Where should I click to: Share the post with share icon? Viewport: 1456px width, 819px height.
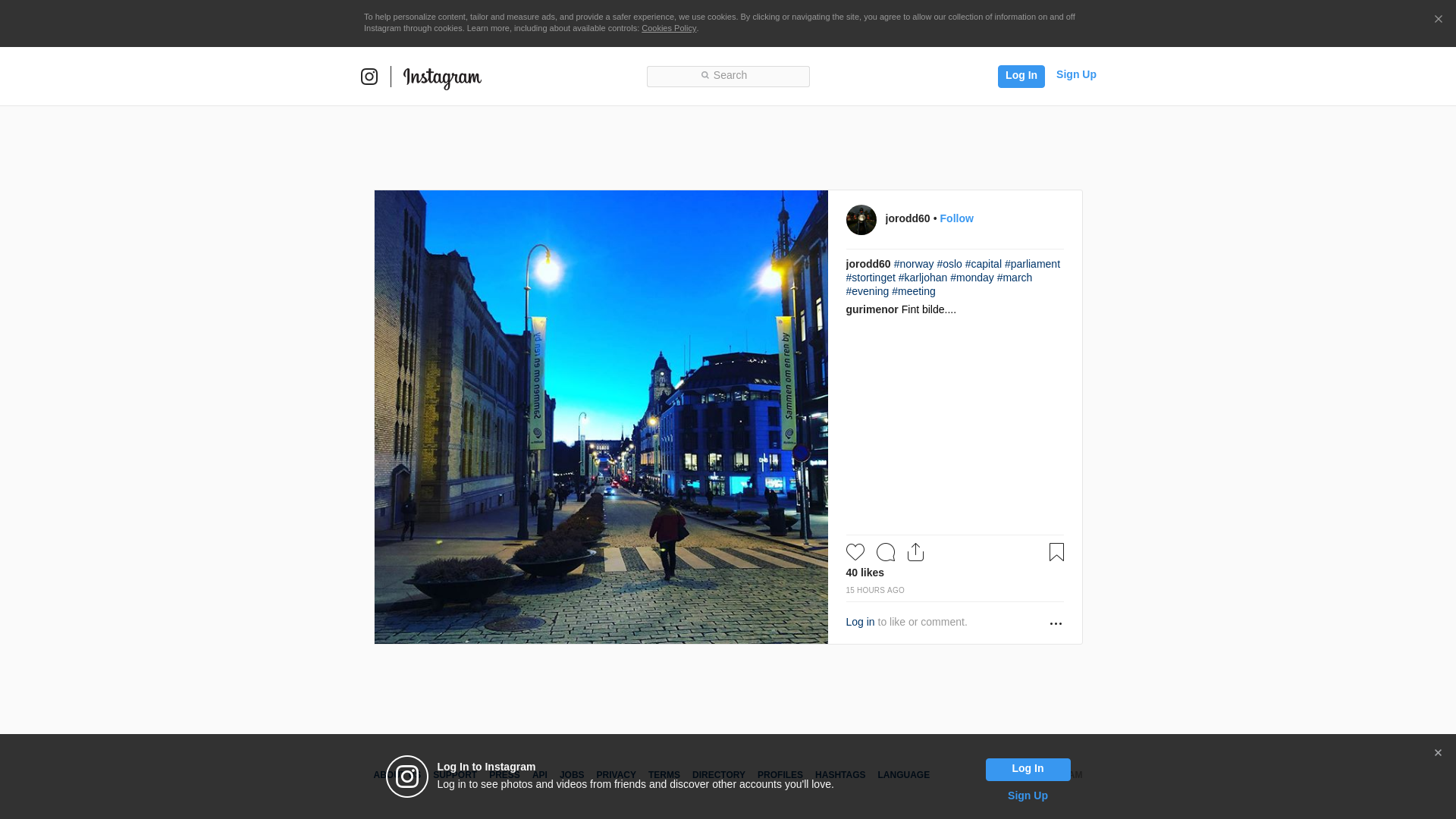(915, 552)
